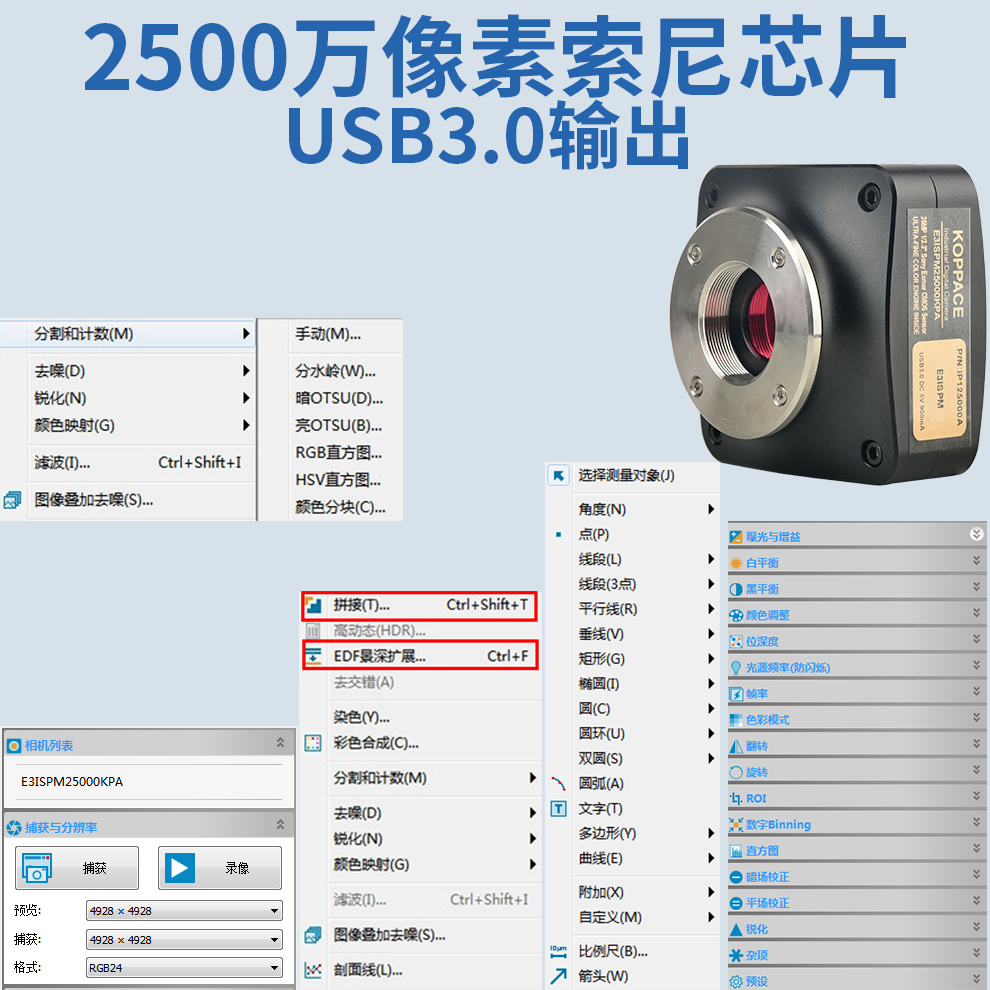
Task: Expand the 曝光与增益 panel
Action: (976, 535)
